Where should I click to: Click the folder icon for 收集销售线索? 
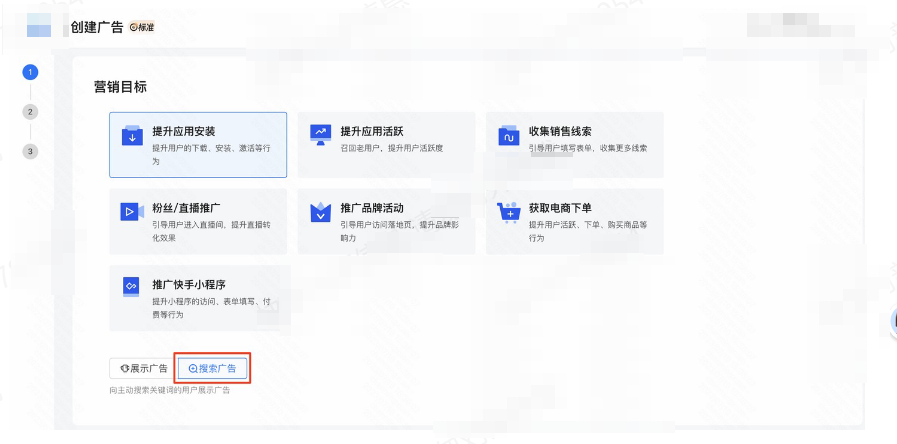(509, 135)
